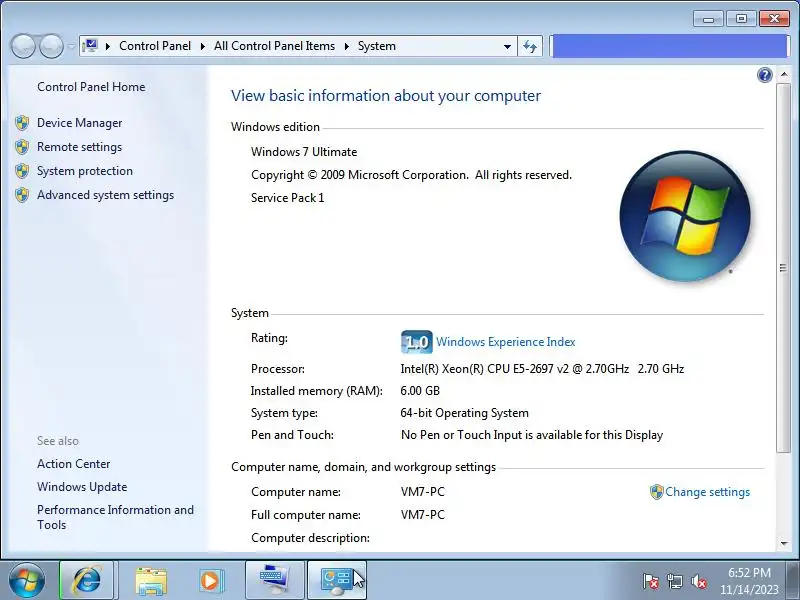Click the Xeon E5-2697 processor value
Viewport: 800px width, 600px height.
(542, 369)
